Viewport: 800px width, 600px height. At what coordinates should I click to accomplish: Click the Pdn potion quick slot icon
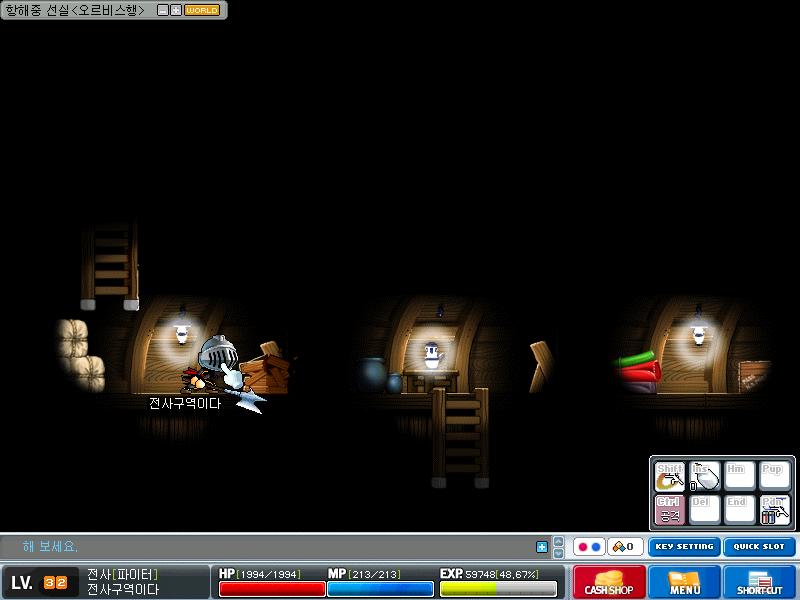point(774,510)
